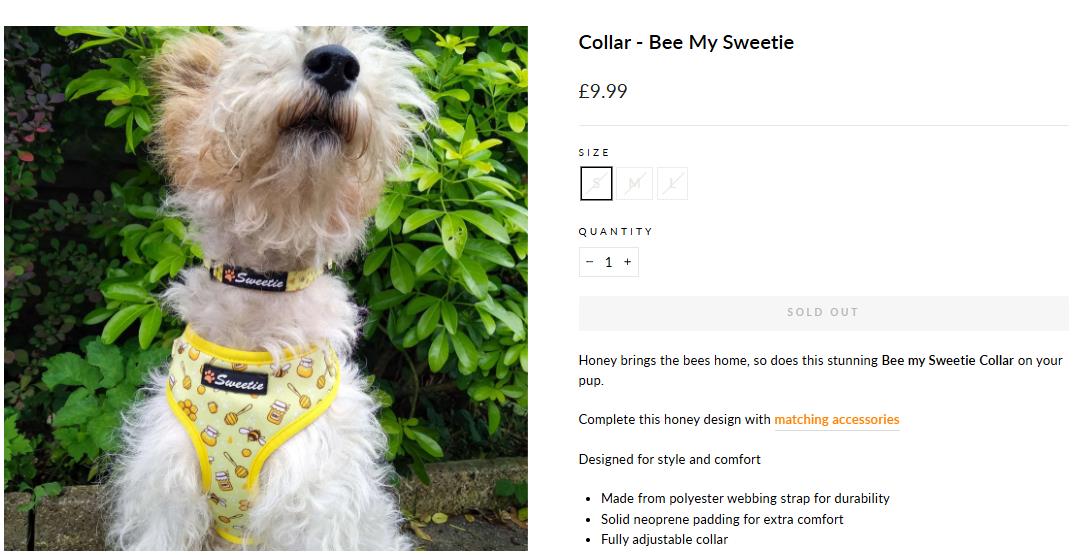Open the matching accessories link
The width and height of the screenshot is (1086, 555).
tap(836, 420)
